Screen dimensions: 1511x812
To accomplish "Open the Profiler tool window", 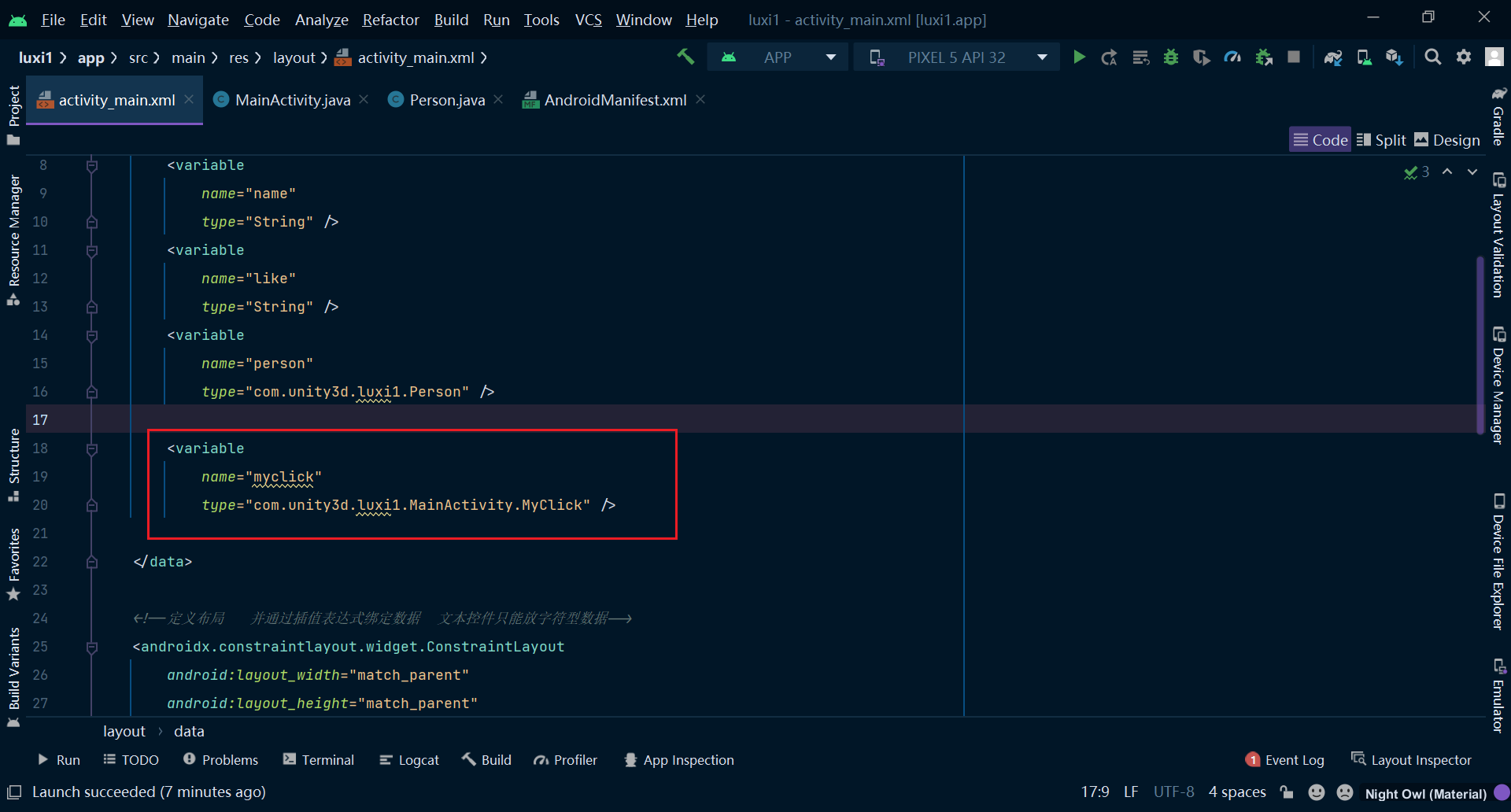I will [565, 760].
